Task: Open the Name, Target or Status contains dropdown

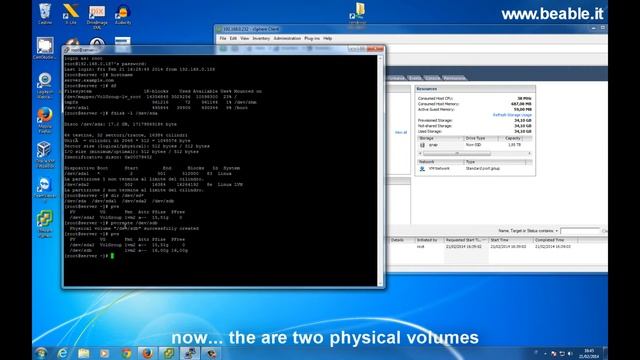Action: (x=529, y=231)
